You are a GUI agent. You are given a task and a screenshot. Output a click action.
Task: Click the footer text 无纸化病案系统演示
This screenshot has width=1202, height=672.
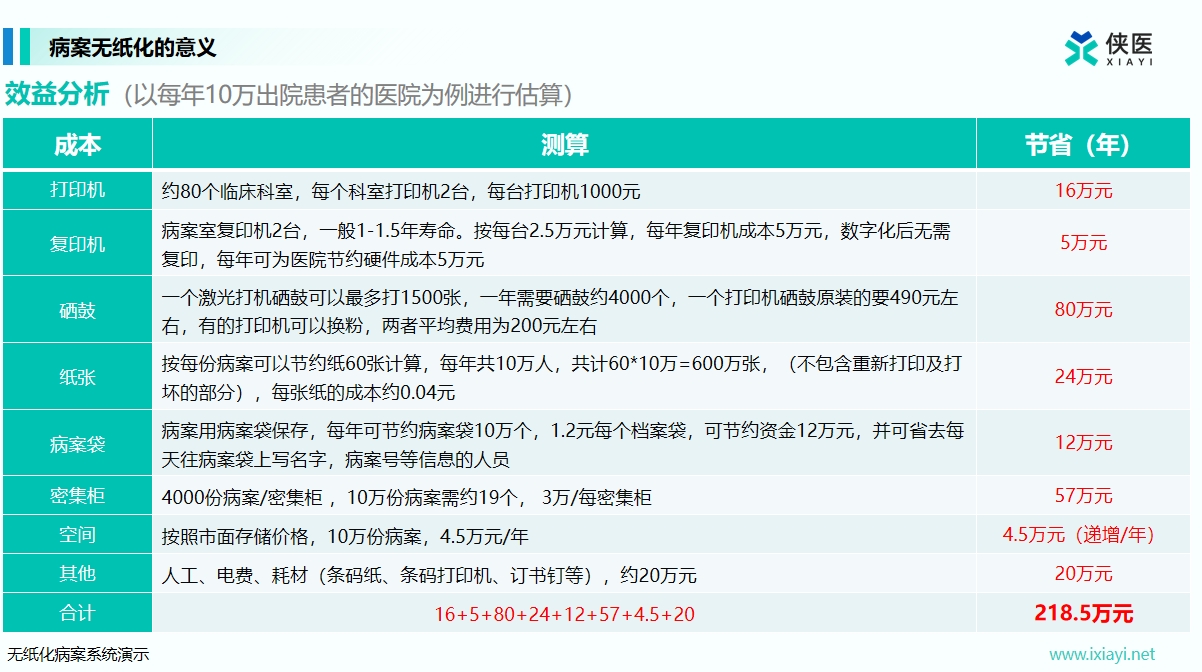77,655
